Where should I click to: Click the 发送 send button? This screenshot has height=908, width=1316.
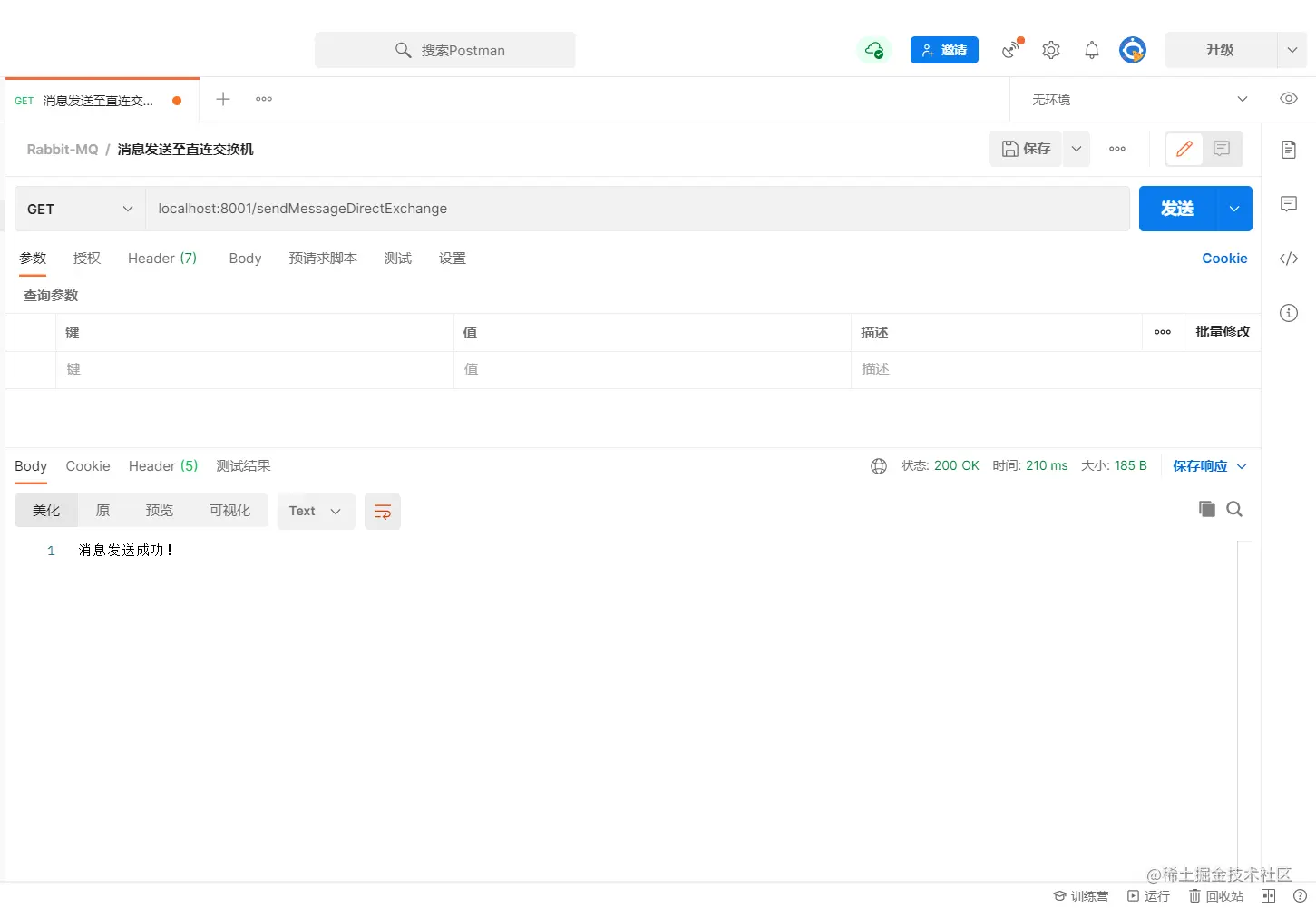(1177, 209)
